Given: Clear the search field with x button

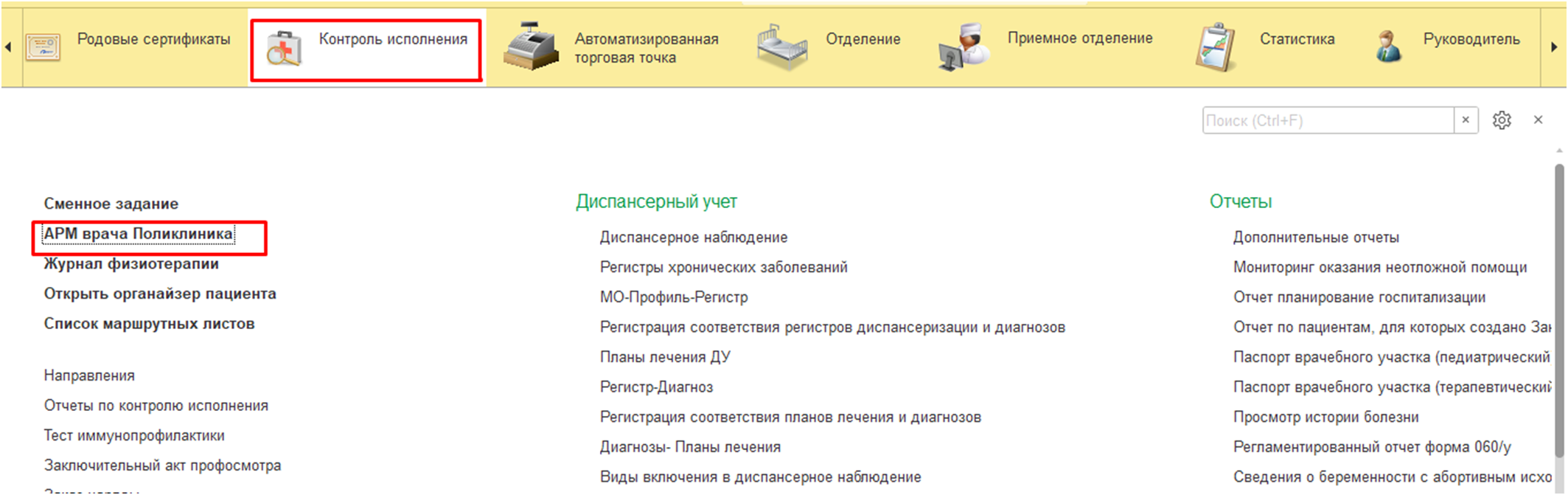Looking at the screenshot, I should [1466, 120].
